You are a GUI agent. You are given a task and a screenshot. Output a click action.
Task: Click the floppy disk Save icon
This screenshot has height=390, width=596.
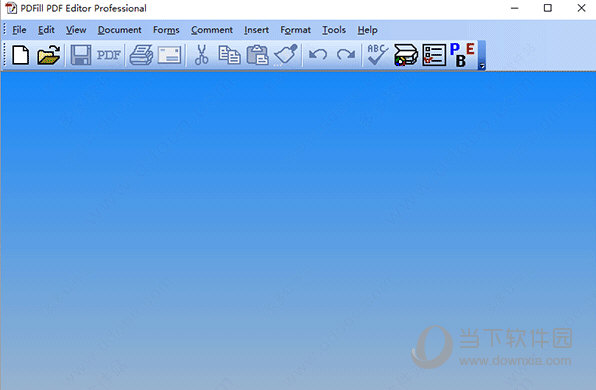[x=81, y=55]
